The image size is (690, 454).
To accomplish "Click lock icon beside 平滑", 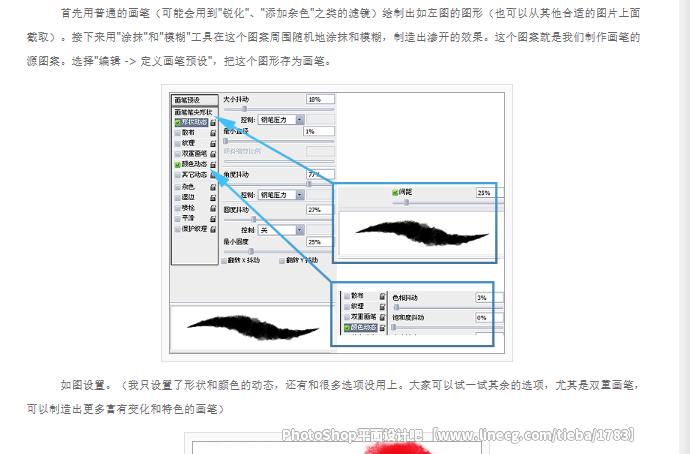I will pyautogui.click(x=213, y=219).
